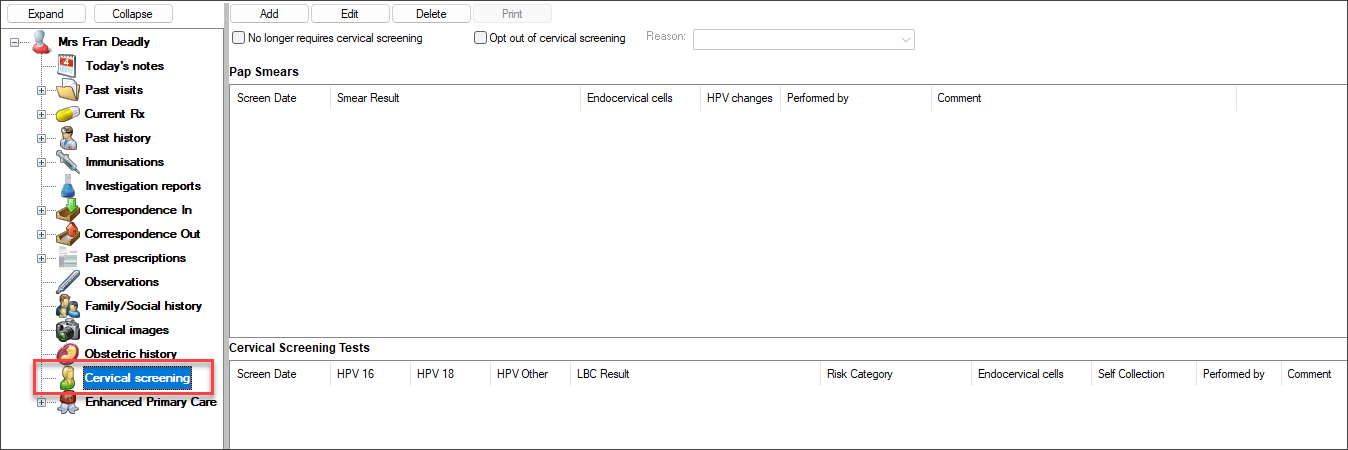
Task: Select the Cervical screening tree item
Action: tap(137, 378)
